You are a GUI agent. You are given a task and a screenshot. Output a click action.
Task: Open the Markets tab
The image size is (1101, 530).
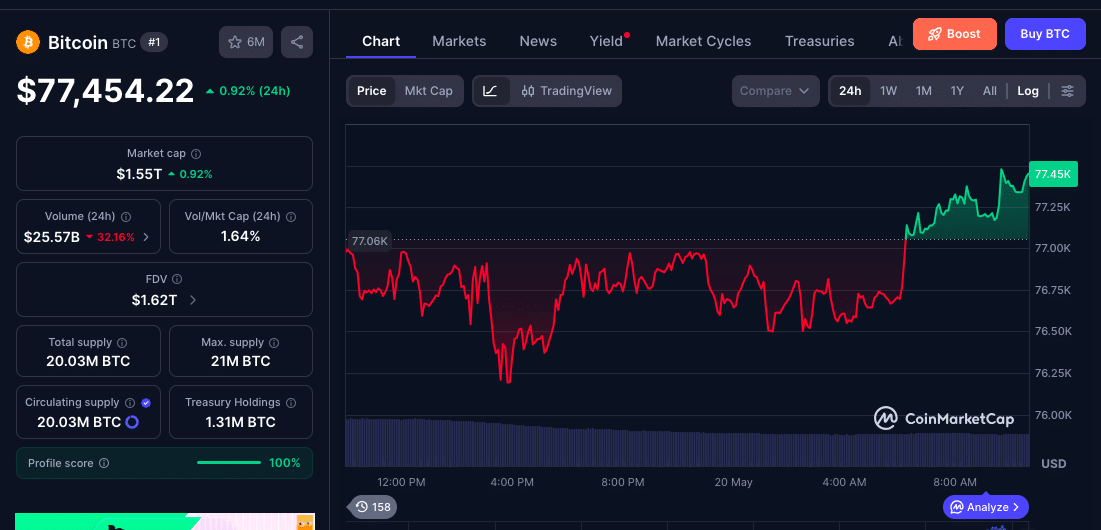click(x=459, y=41)
